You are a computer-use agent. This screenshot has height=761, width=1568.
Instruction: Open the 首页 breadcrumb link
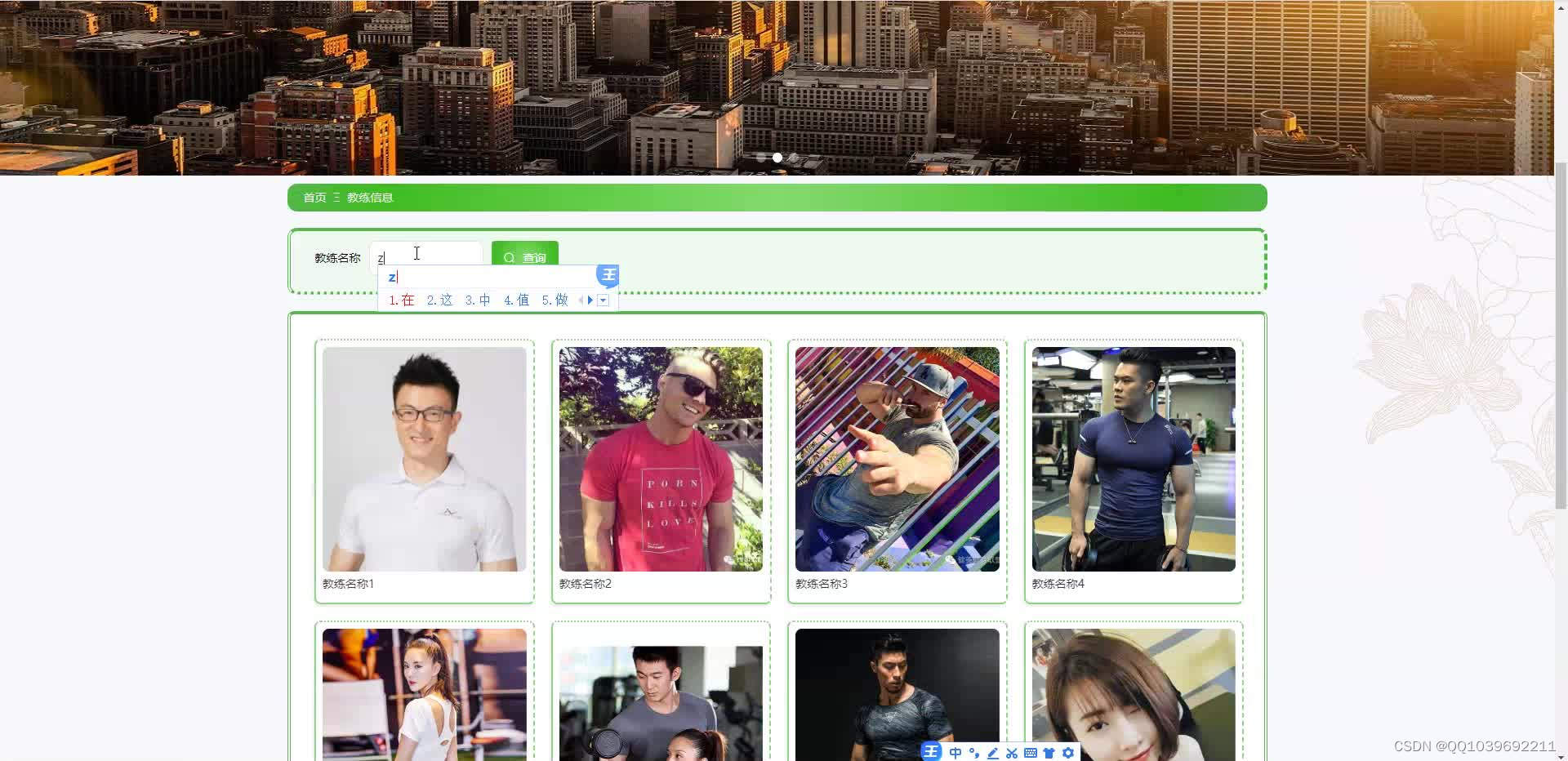pos(314,198)
